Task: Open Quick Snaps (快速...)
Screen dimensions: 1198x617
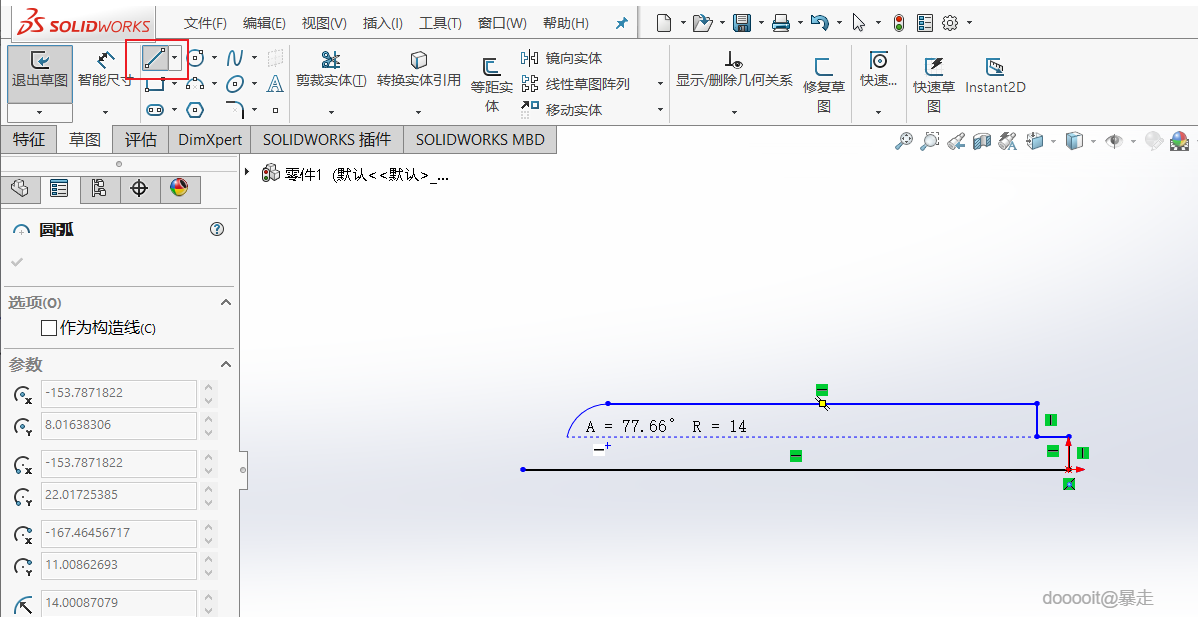Action: click(878, 69)
